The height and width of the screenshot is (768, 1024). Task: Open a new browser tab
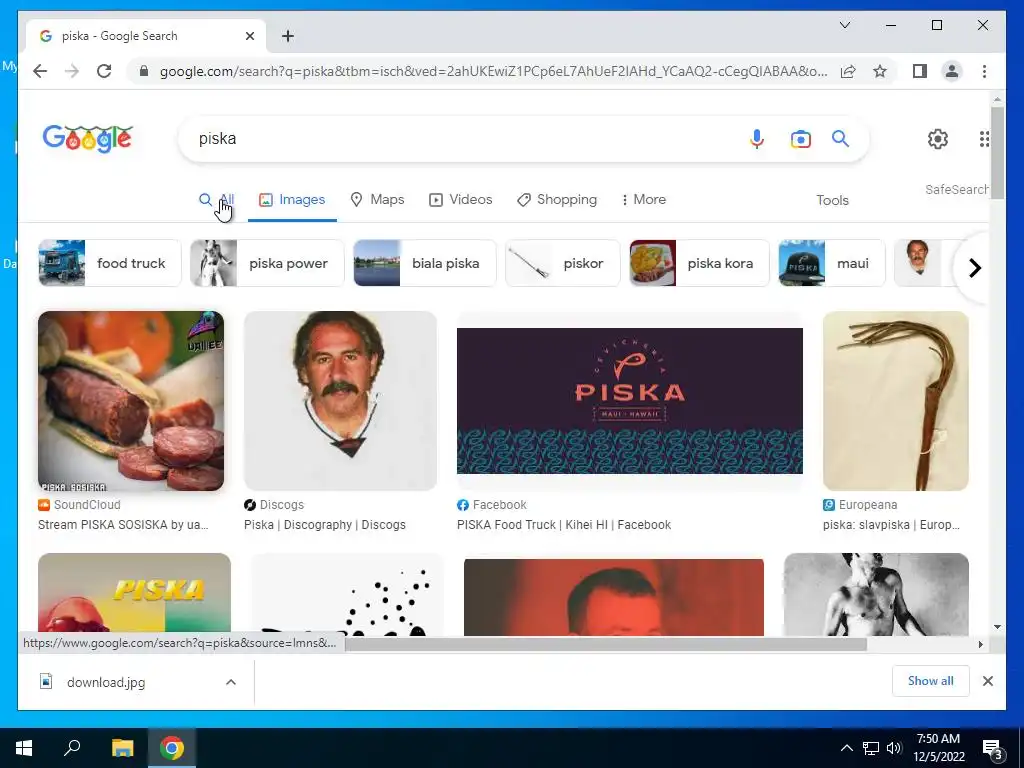pos(288,36)
